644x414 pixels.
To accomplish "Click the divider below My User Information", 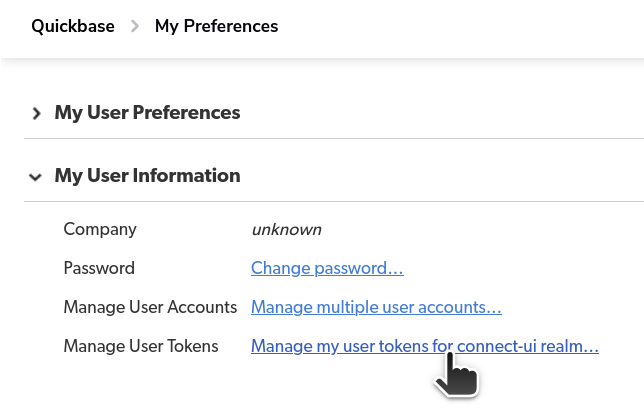I will pyautogui.click(x=334, y=202).
